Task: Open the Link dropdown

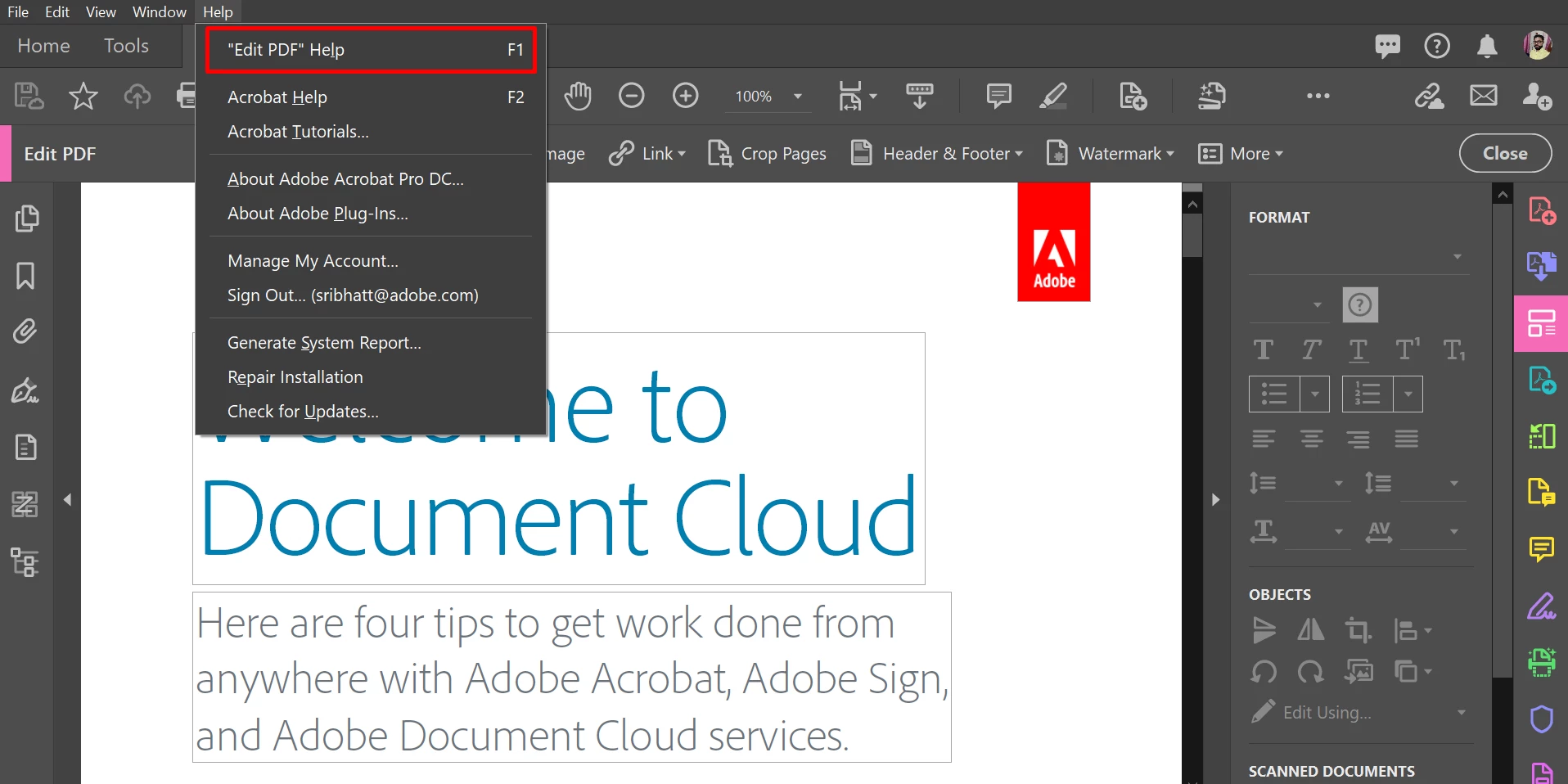Action: tap(647, 154)
